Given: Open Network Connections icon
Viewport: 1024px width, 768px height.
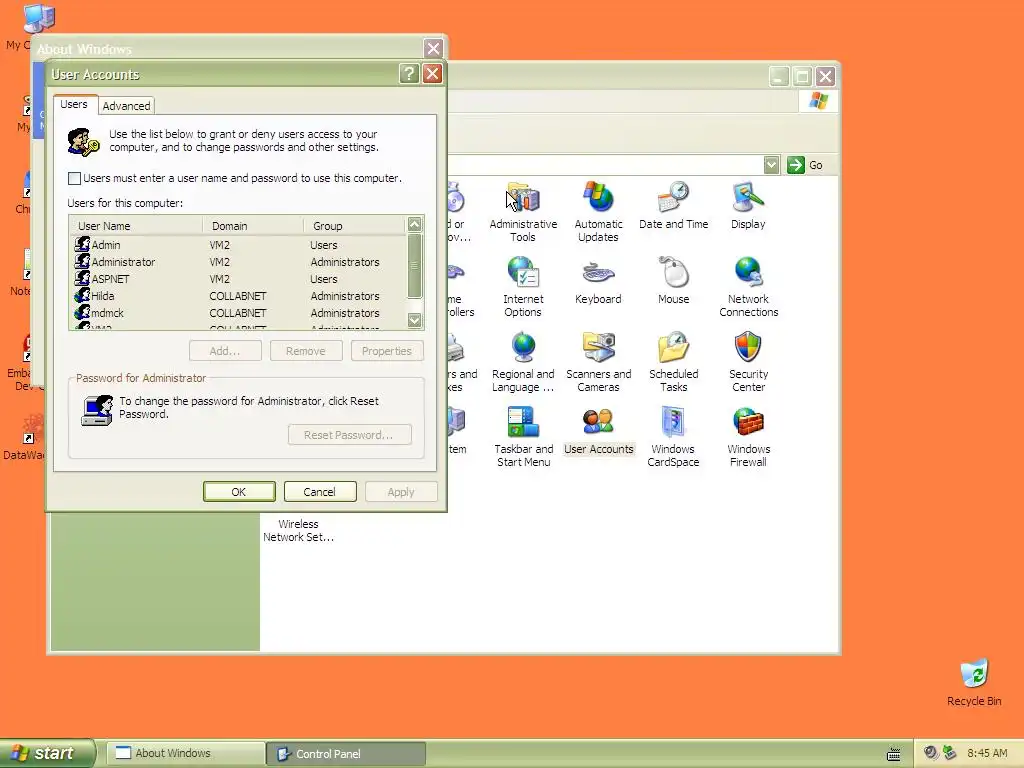Looking at the screenshot, I should point(748,286).
